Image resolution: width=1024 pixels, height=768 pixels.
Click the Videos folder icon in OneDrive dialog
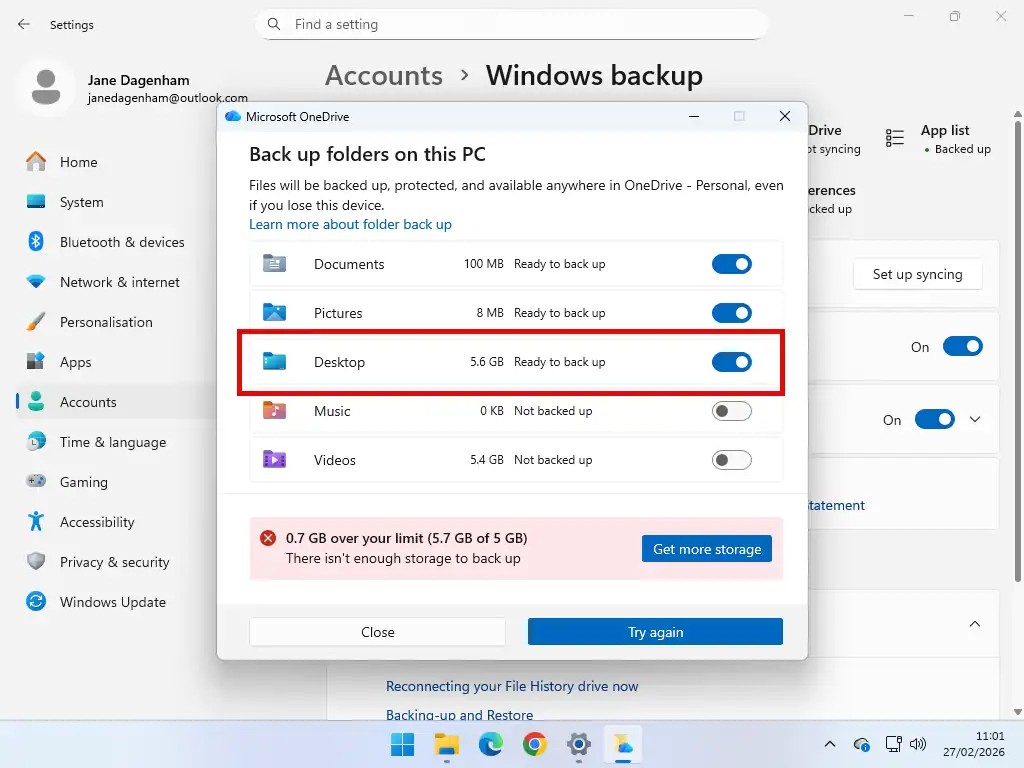(x=275, y=459)
